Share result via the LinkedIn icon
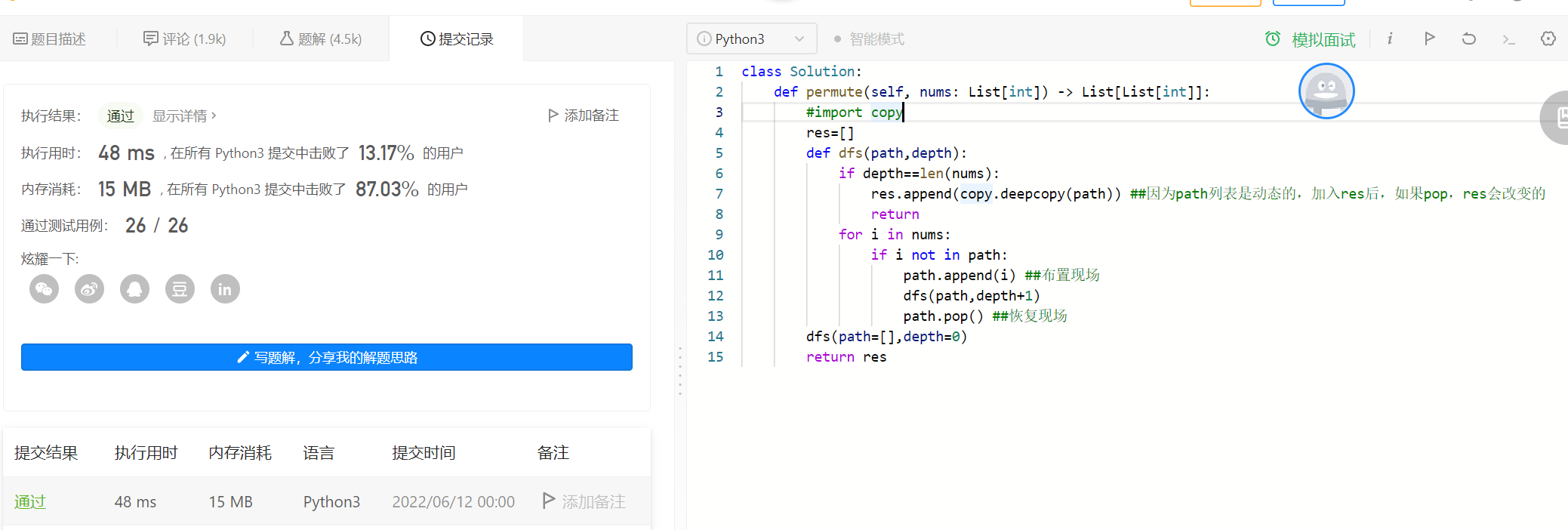The height and width of the screenshot is (530, 1568). click(225, 289)
